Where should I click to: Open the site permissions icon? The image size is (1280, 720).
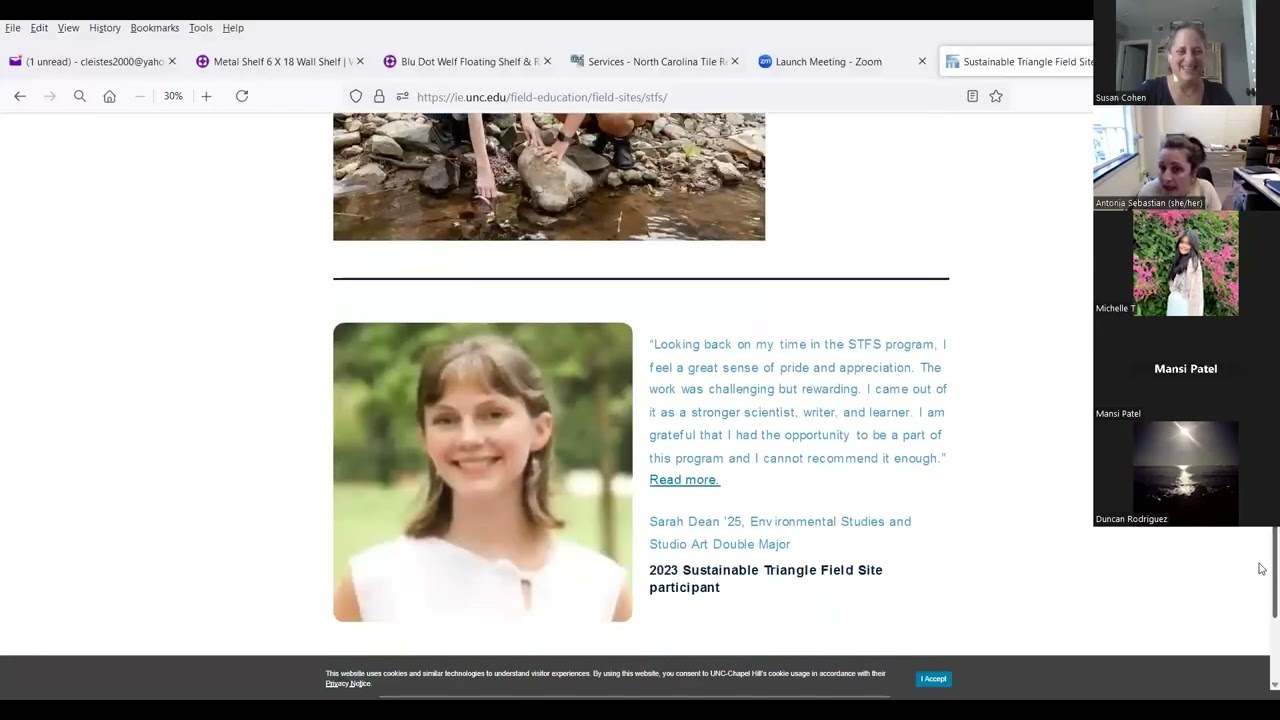[402, 97]
